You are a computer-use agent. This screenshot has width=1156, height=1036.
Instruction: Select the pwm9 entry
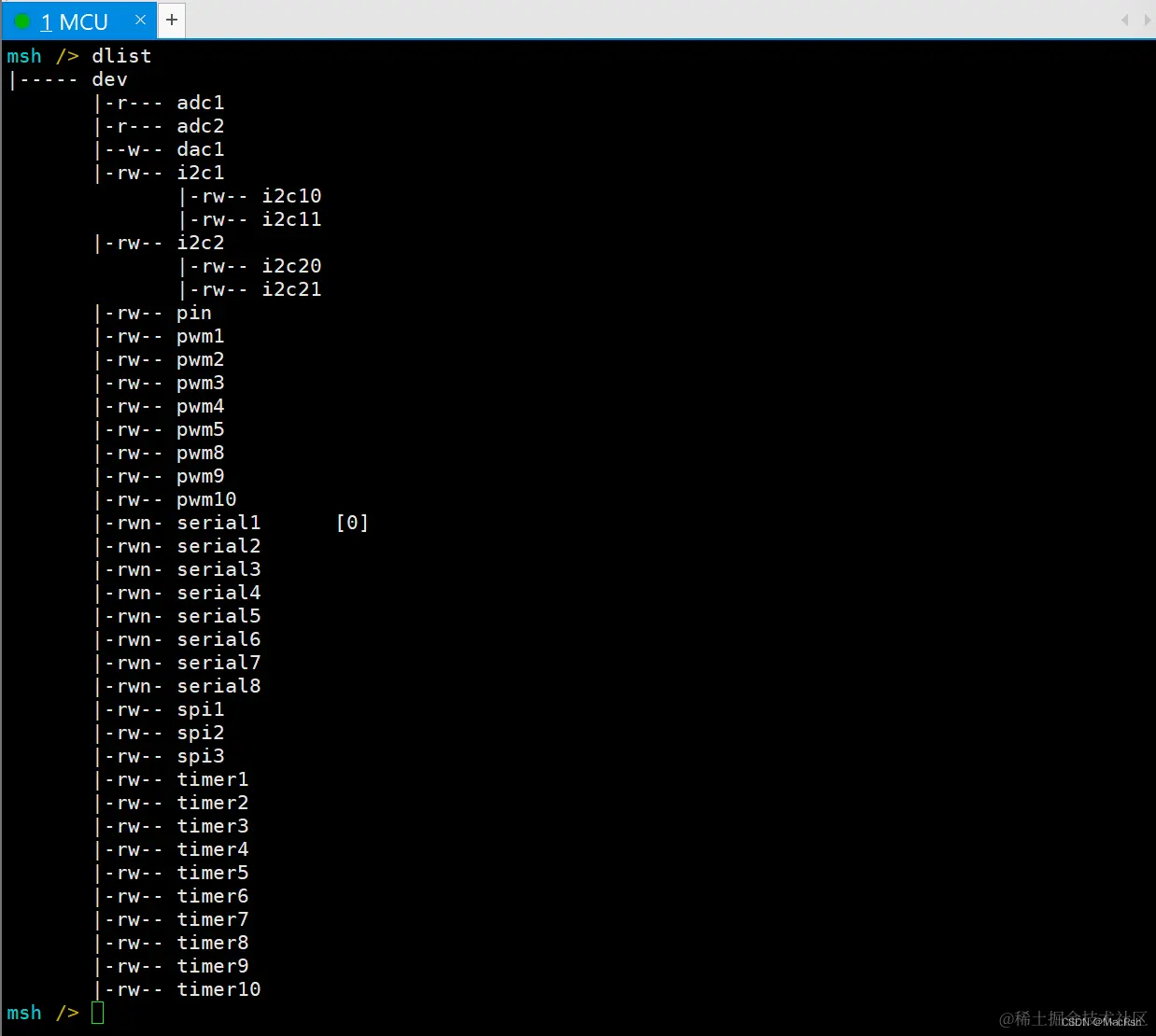(201, 476)
